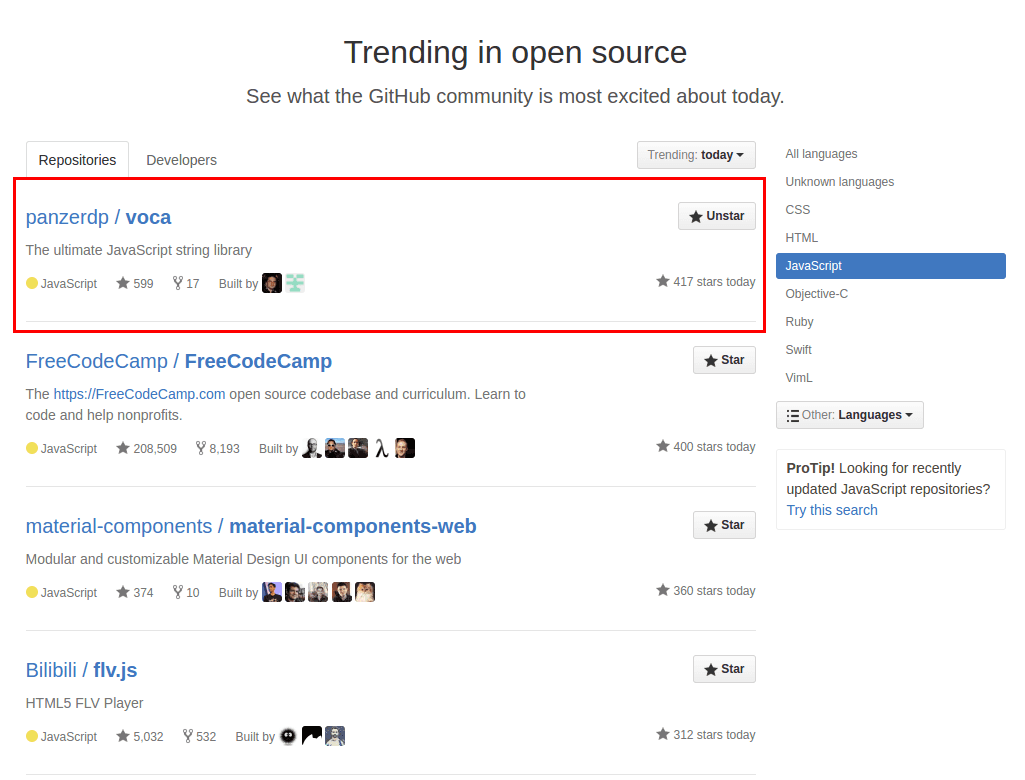Viewport: 1025px width, 780px height.
Task: Click last contributor avatar of material-components-web
Action: click(364, 592)
